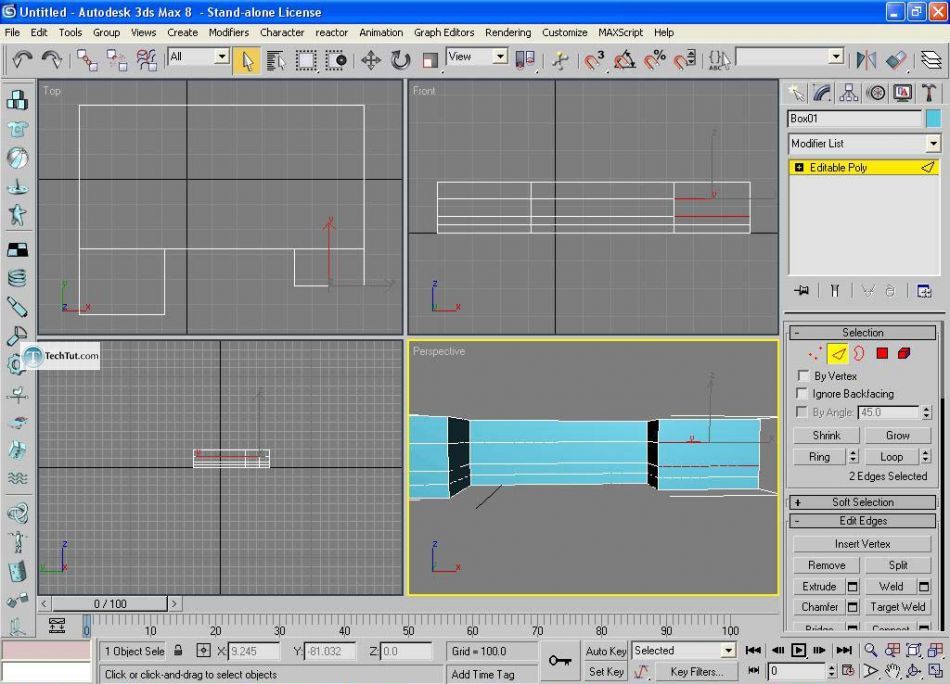
Task: Toggle the Key Mode icon
Action: (x=753, y=671)
